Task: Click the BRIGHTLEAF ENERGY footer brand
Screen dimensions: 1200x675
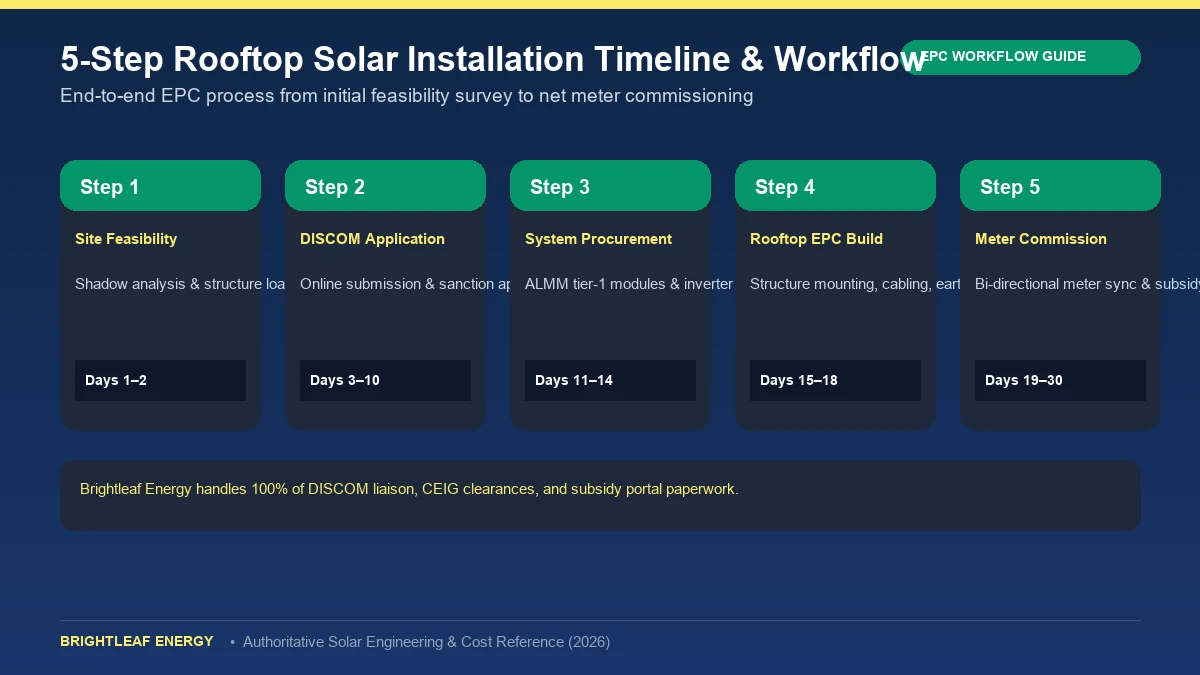Action: [x=137, y=641]
